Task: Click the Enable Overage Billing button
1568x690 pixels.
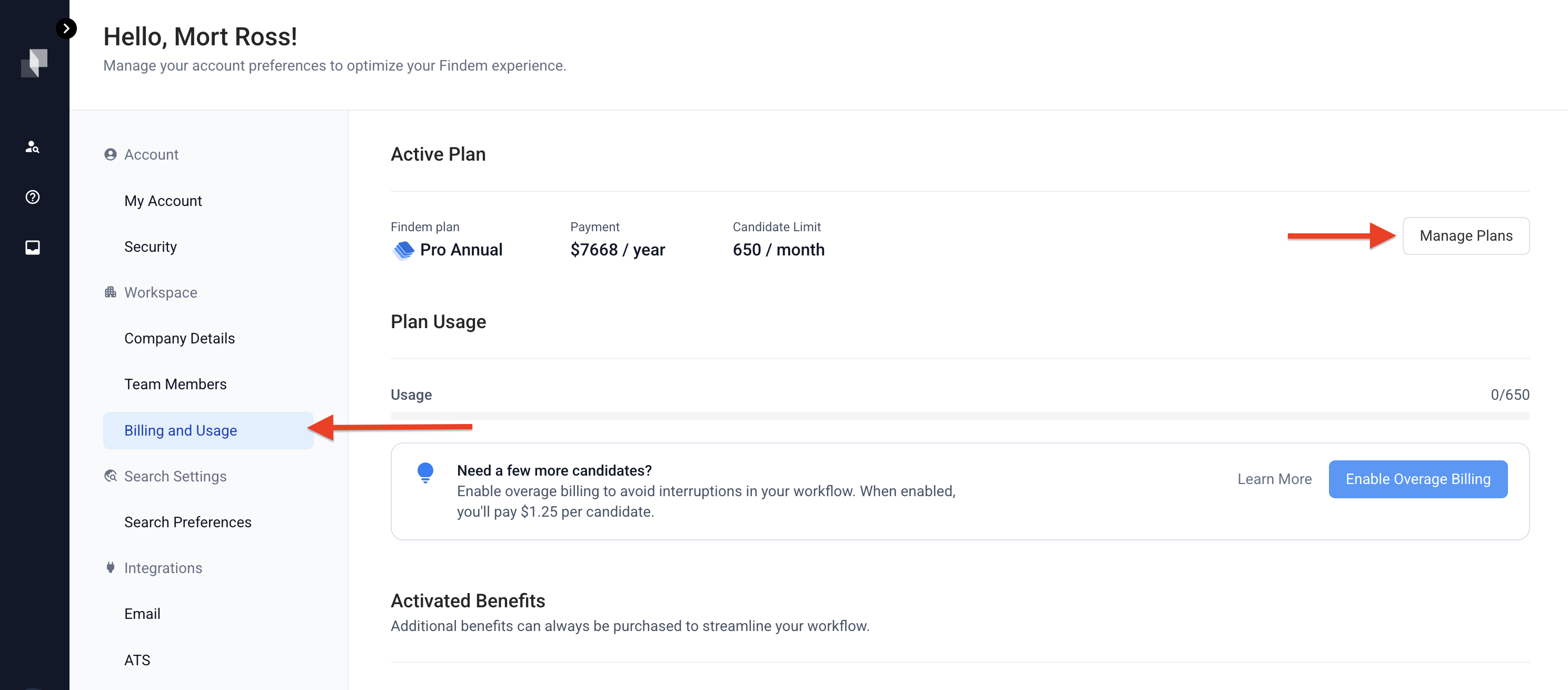Action: point(1417,479)
